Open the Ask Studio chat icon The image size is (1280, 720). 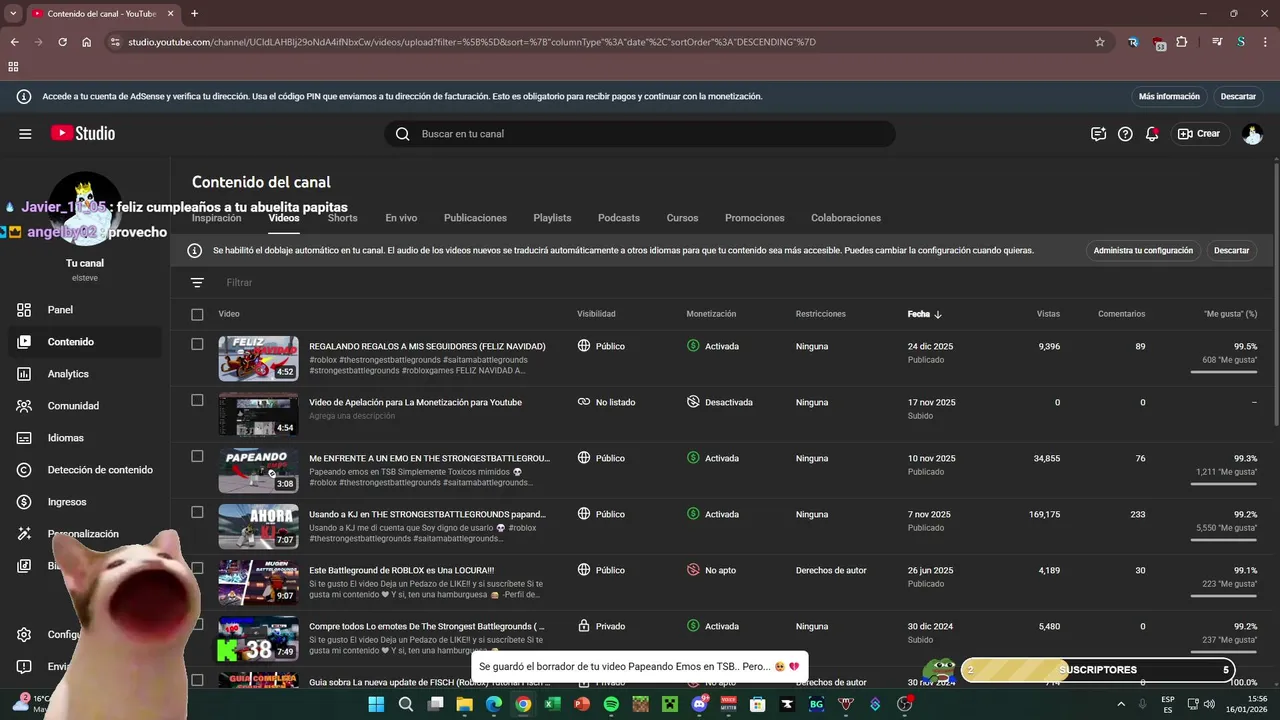[x=1098, y=134]
